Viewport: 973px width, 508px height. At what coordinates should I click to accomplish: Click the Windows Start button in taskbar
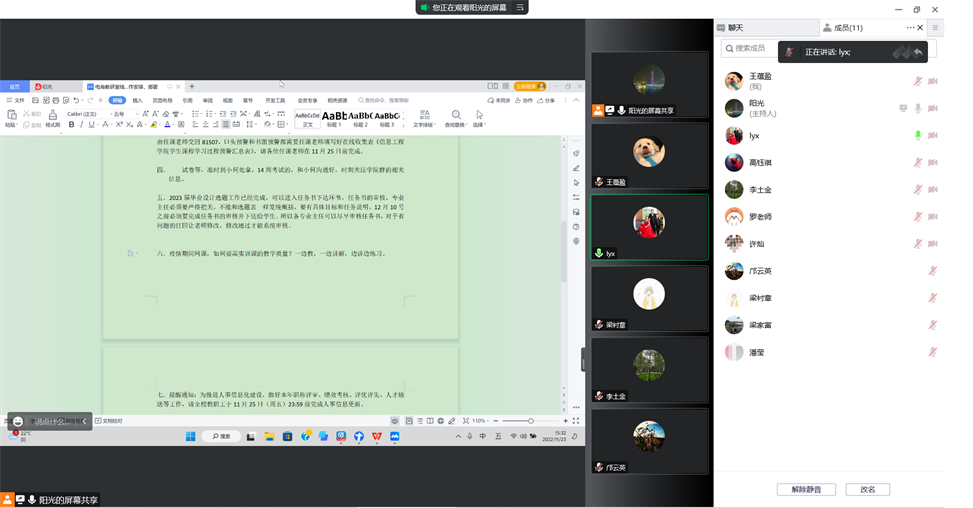[x=190, y=436]
